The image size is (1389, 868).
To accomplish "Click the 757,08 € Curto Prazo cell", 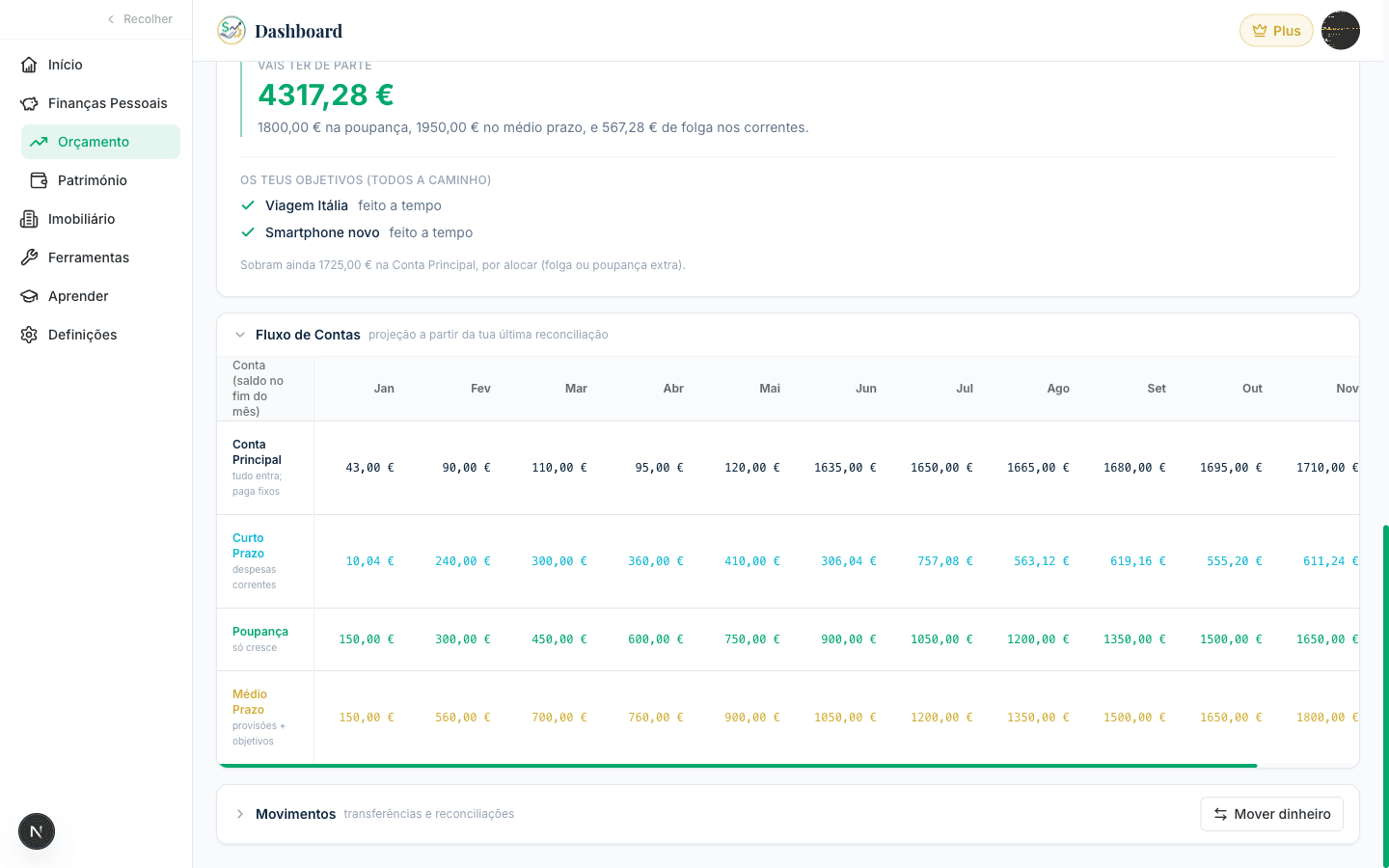I will pos(945,561).
